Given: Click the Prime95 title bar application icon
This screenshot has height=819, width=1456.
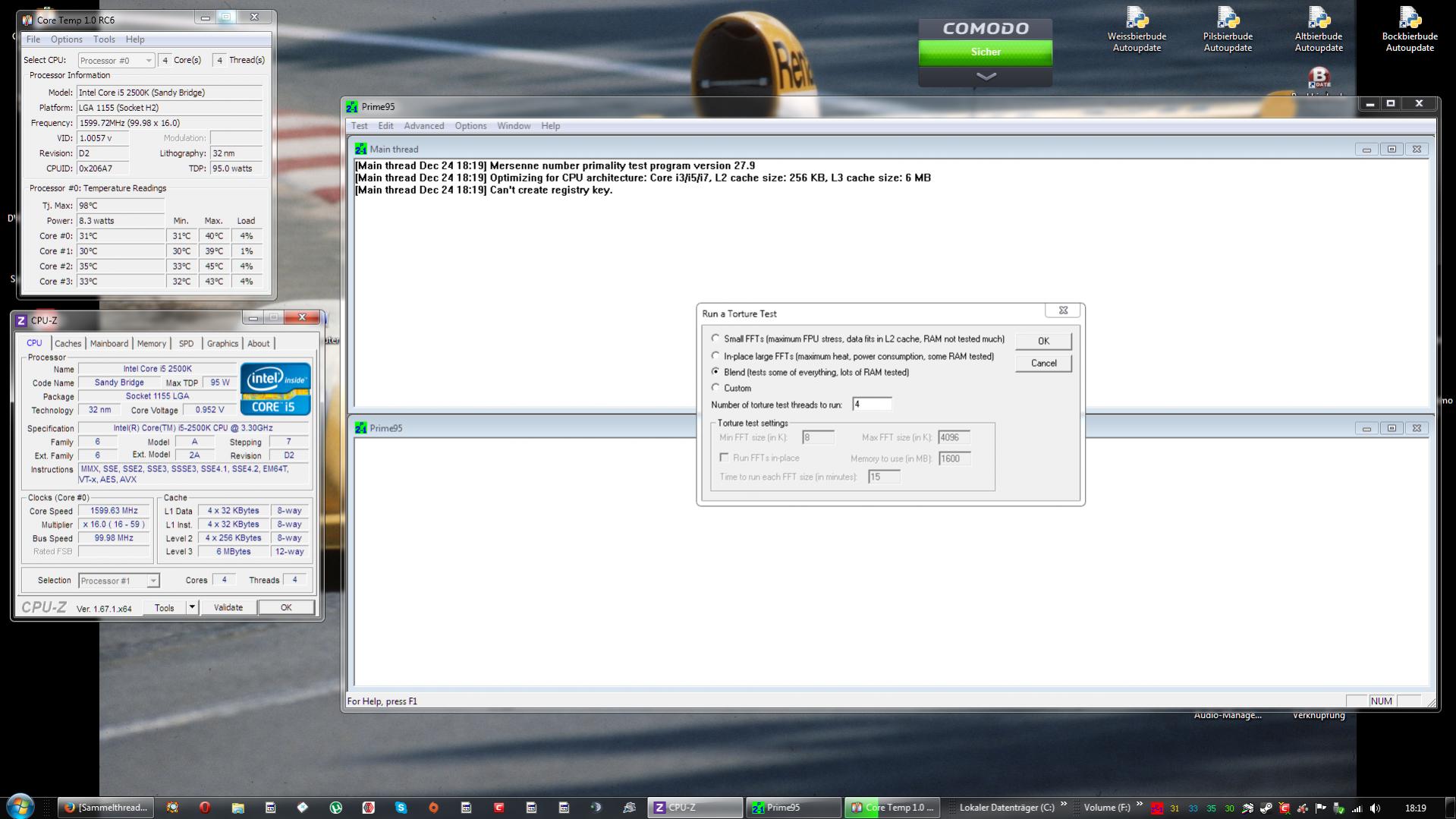Looking at the screenshot, I should tap(351, 107).
